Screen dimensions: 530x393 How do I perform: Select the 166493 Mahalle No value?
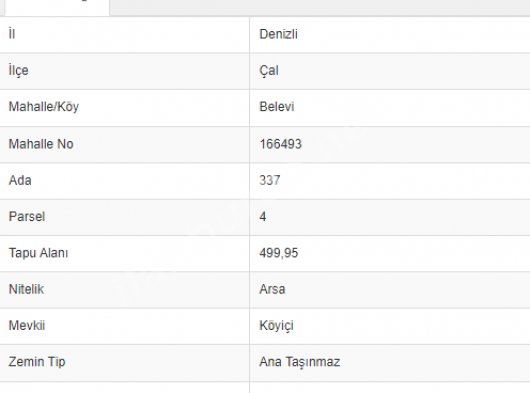click(280, 144)
